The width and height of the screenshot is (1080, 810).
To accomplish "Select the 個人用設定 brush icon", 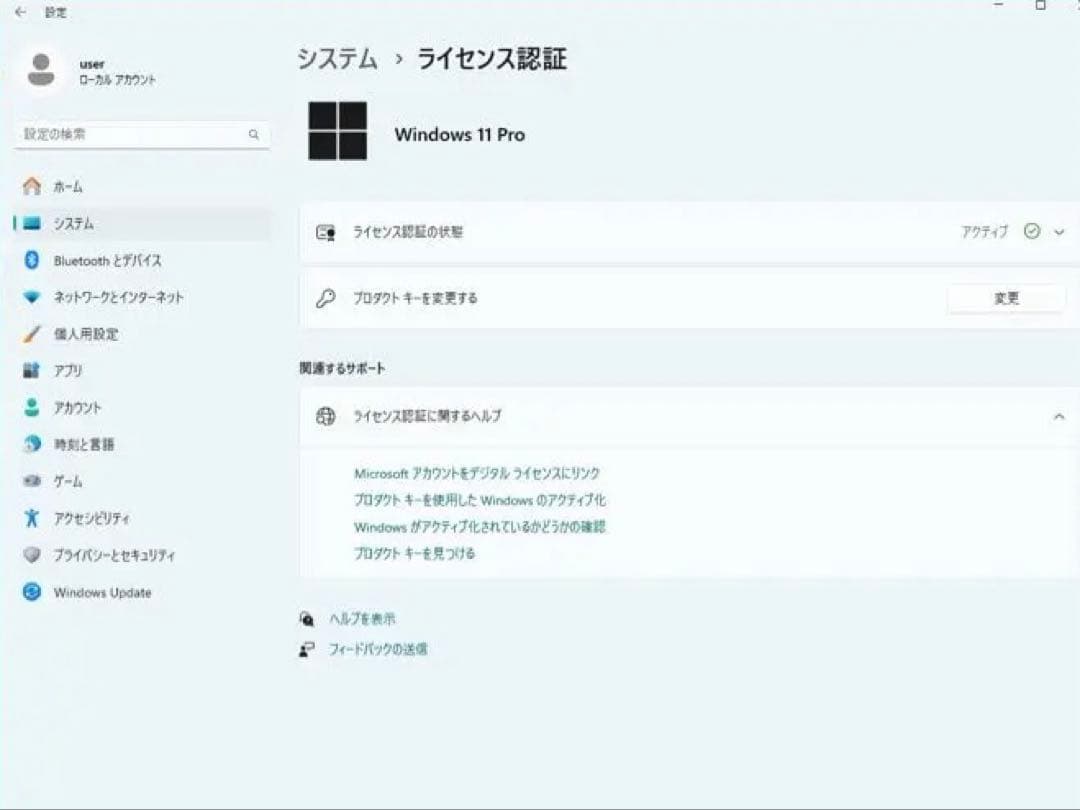I will [33, 334].
